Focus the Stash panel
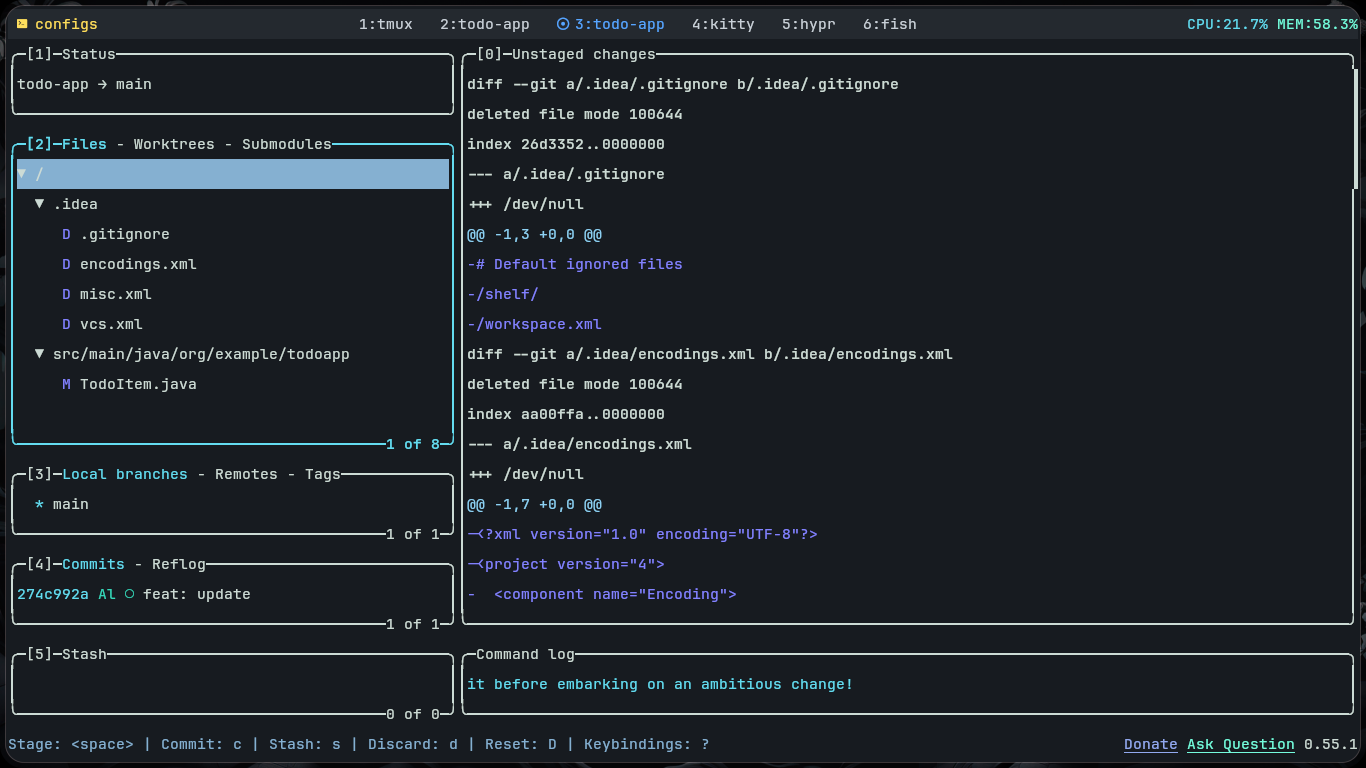This screenshot has width=1366, height=768. (x=232, y=684)
